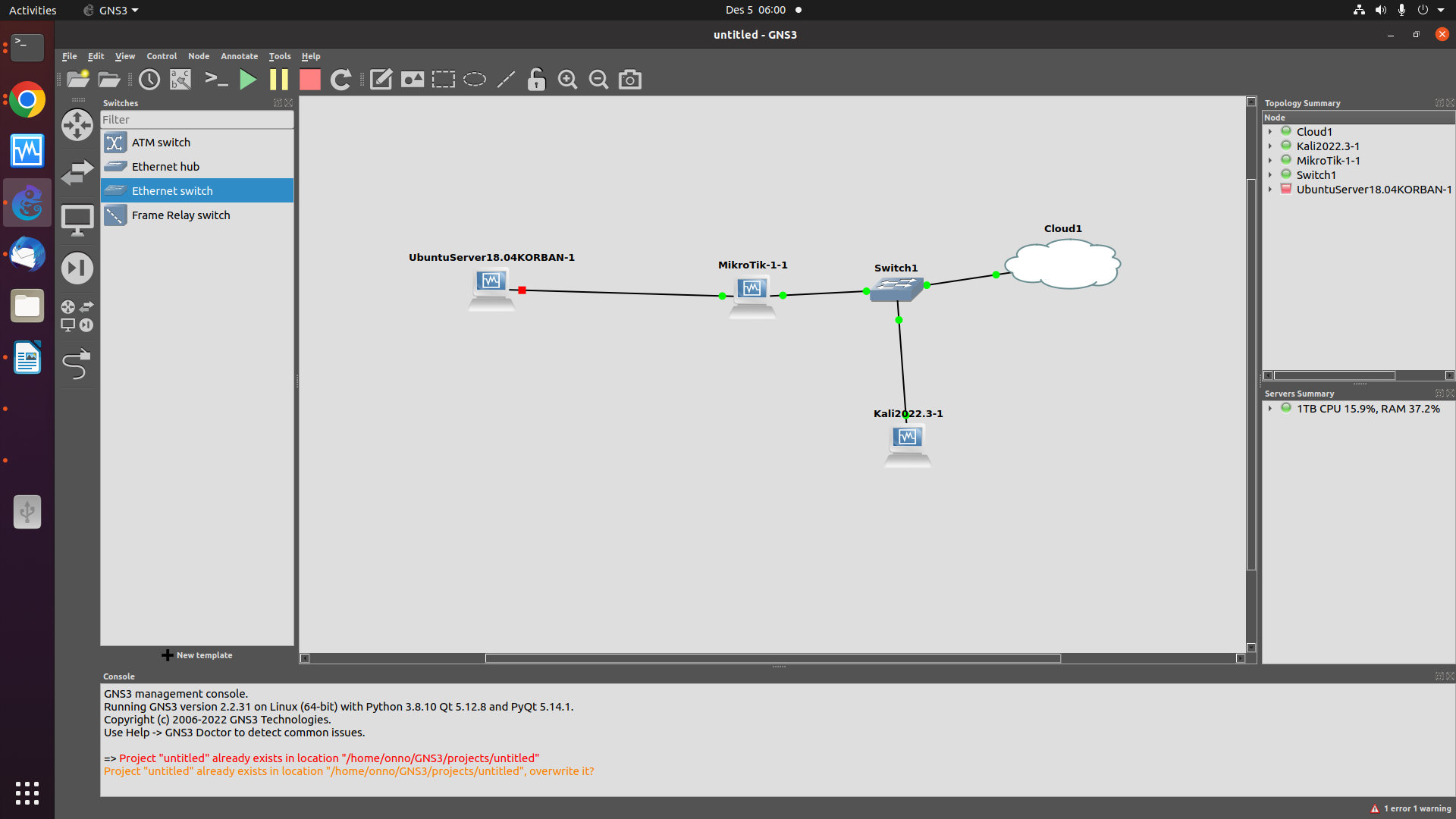Suspend all nodes with yellow pause button
The height and width of the screenshot is (819, 1456).
point(278,80)
